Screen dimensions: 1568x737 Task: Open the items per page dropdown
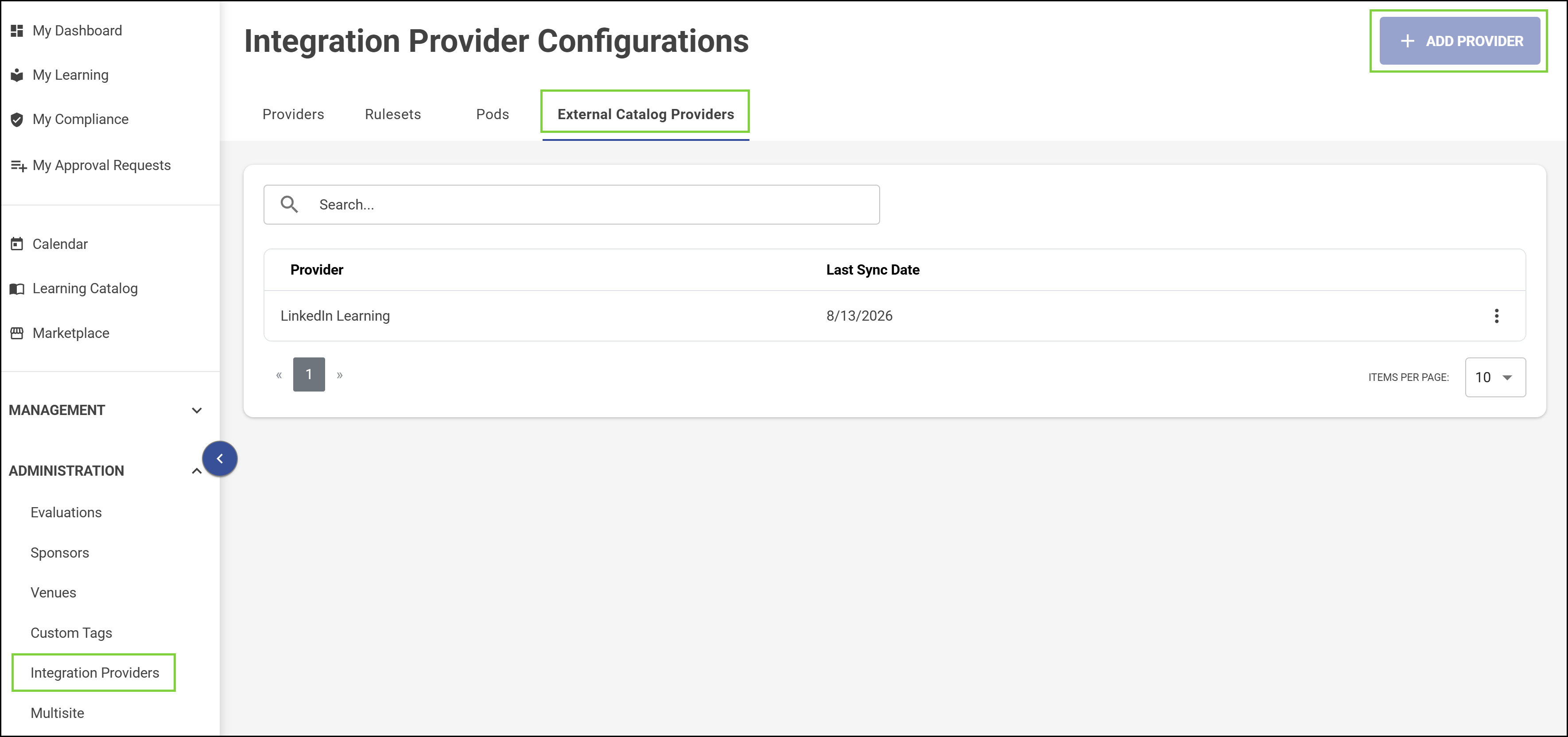1495,377
